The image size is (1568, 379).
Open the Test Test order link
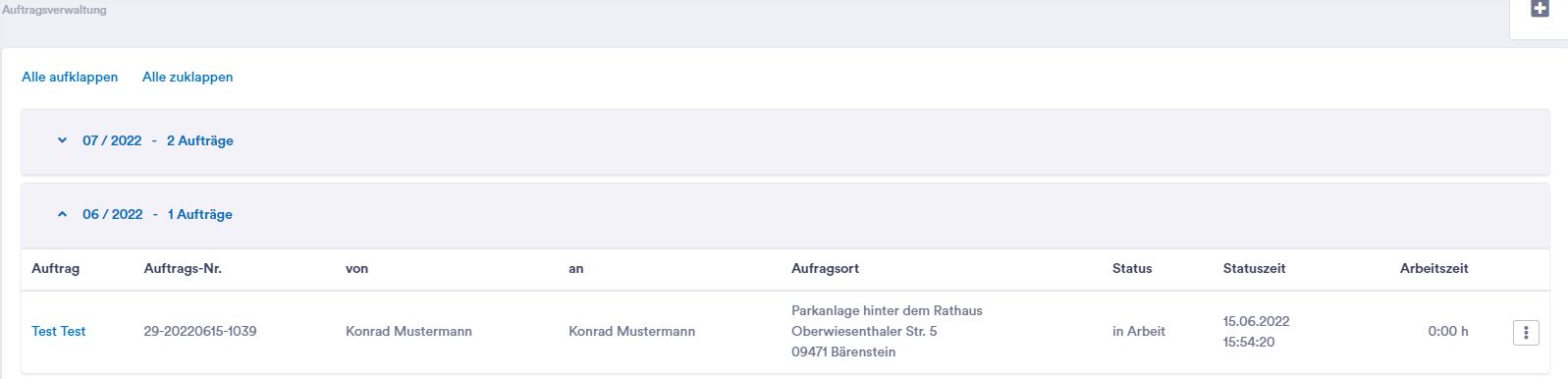pos(59,331)
